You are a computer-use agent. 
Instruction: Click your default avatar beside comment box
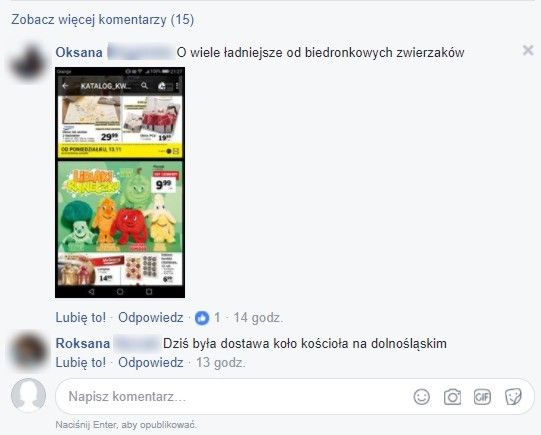pos(28,395)
